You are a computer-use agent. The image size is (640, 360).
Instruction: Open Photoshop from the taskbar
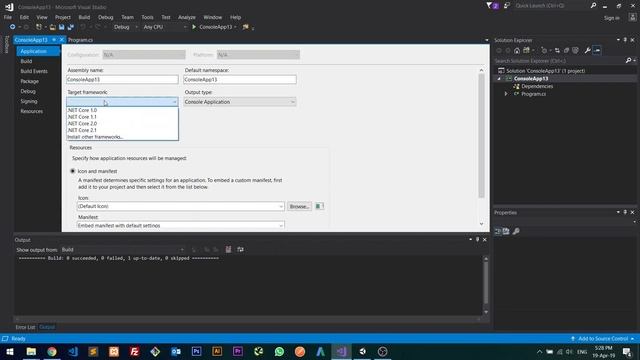pos(196,351)
